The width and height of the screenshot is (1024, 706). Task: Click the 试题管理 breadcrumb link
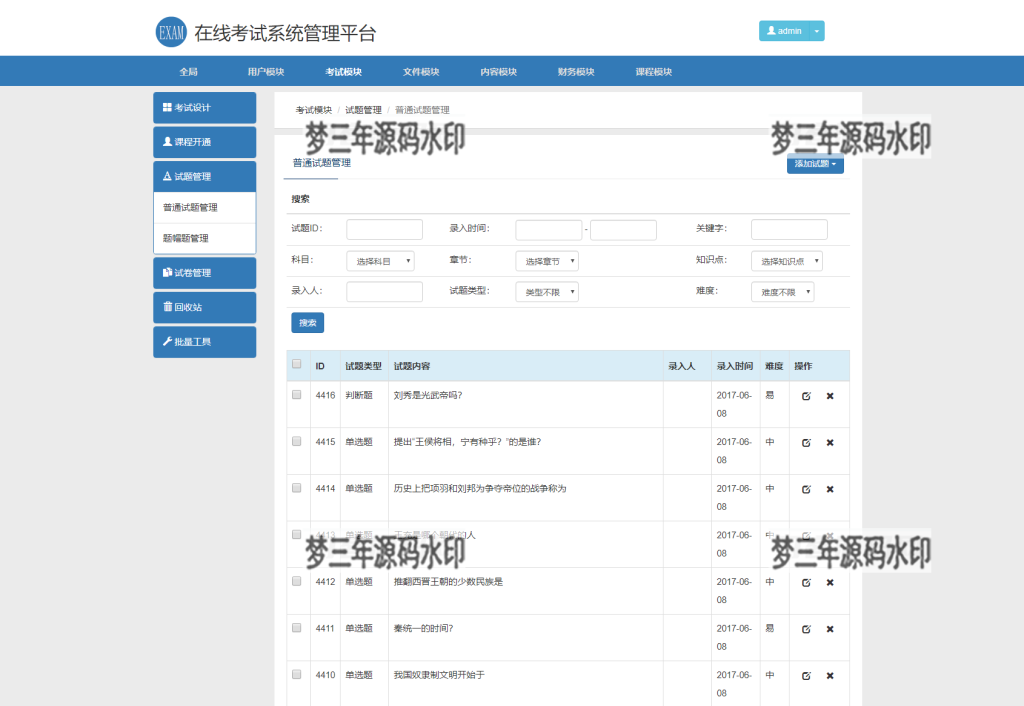363,110
